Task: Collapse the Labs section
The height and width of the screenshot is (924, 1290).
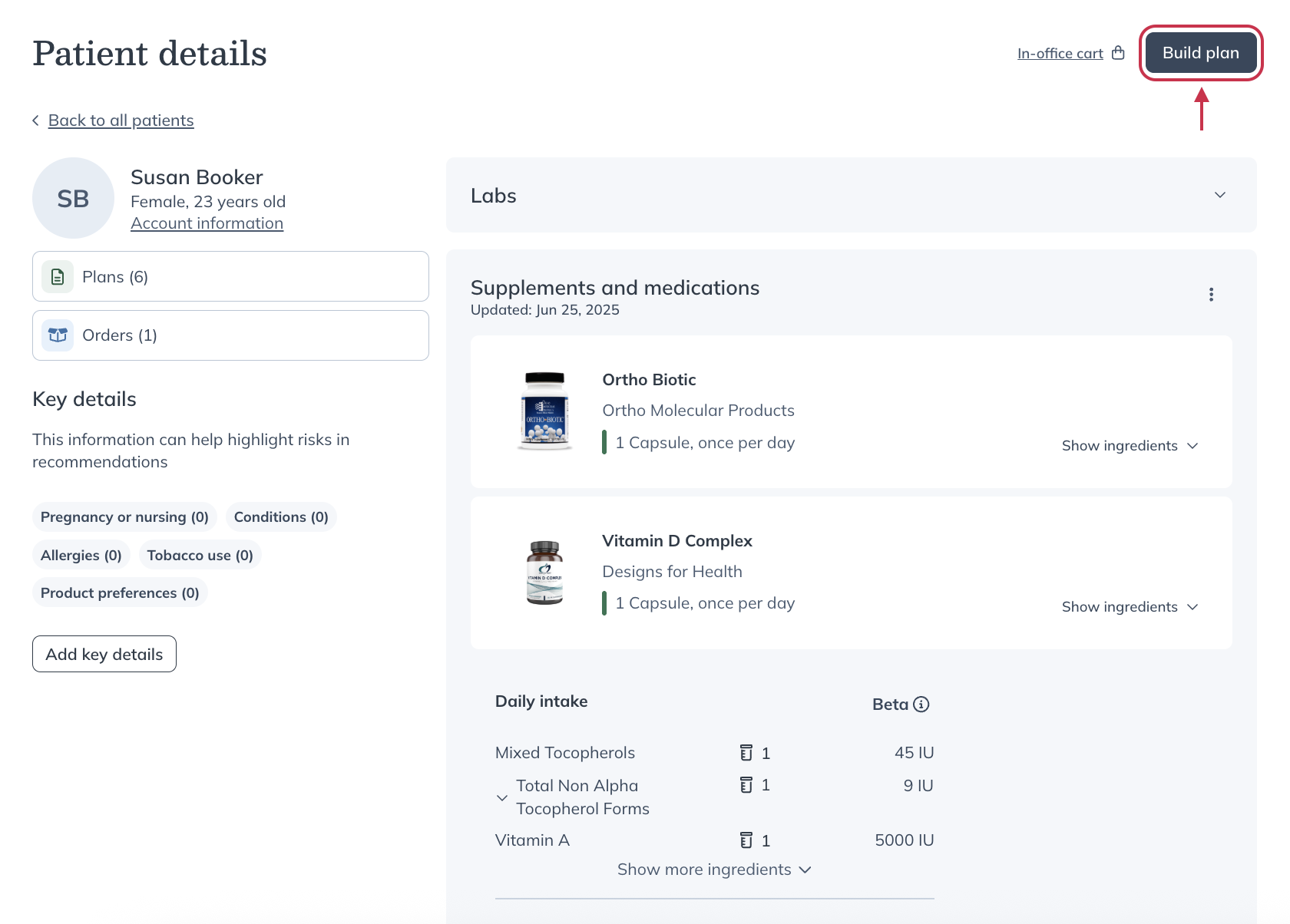Action: (1219, 195)
